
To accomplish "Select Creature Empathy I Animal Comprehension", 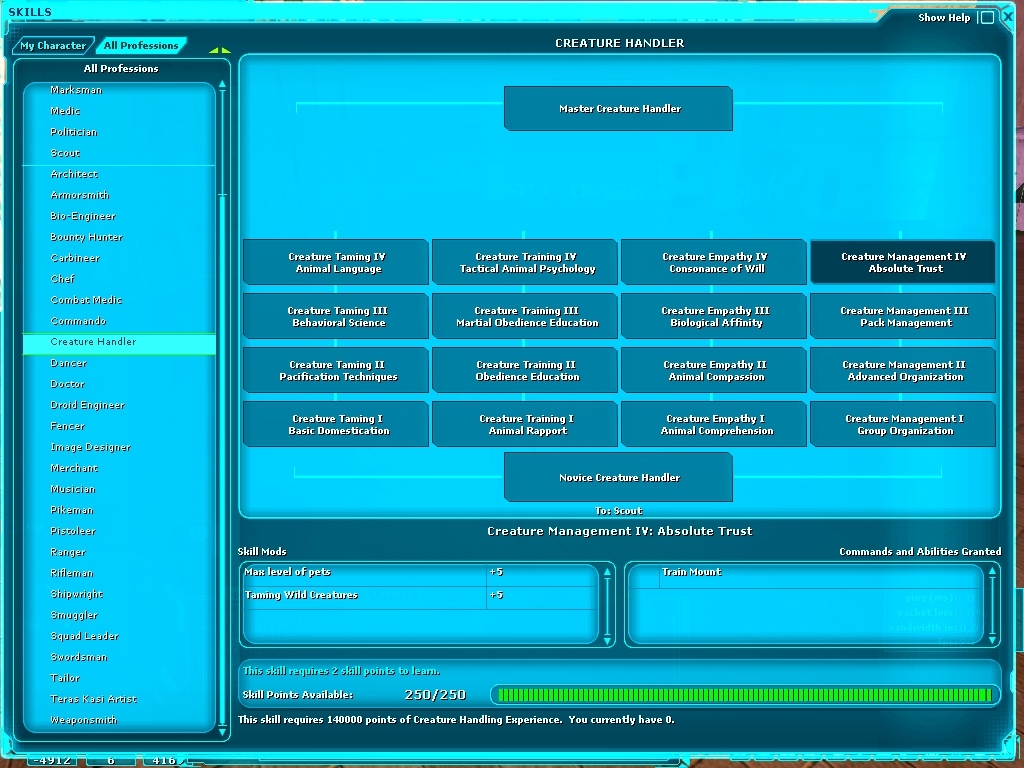I will [714, 424].
